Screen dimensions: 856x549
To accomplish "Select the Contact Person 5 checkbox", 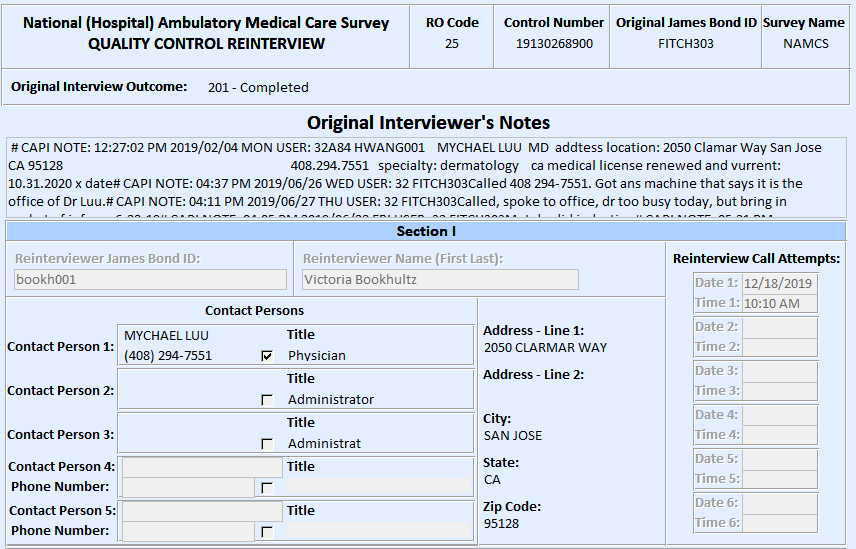I will [266, 531].
